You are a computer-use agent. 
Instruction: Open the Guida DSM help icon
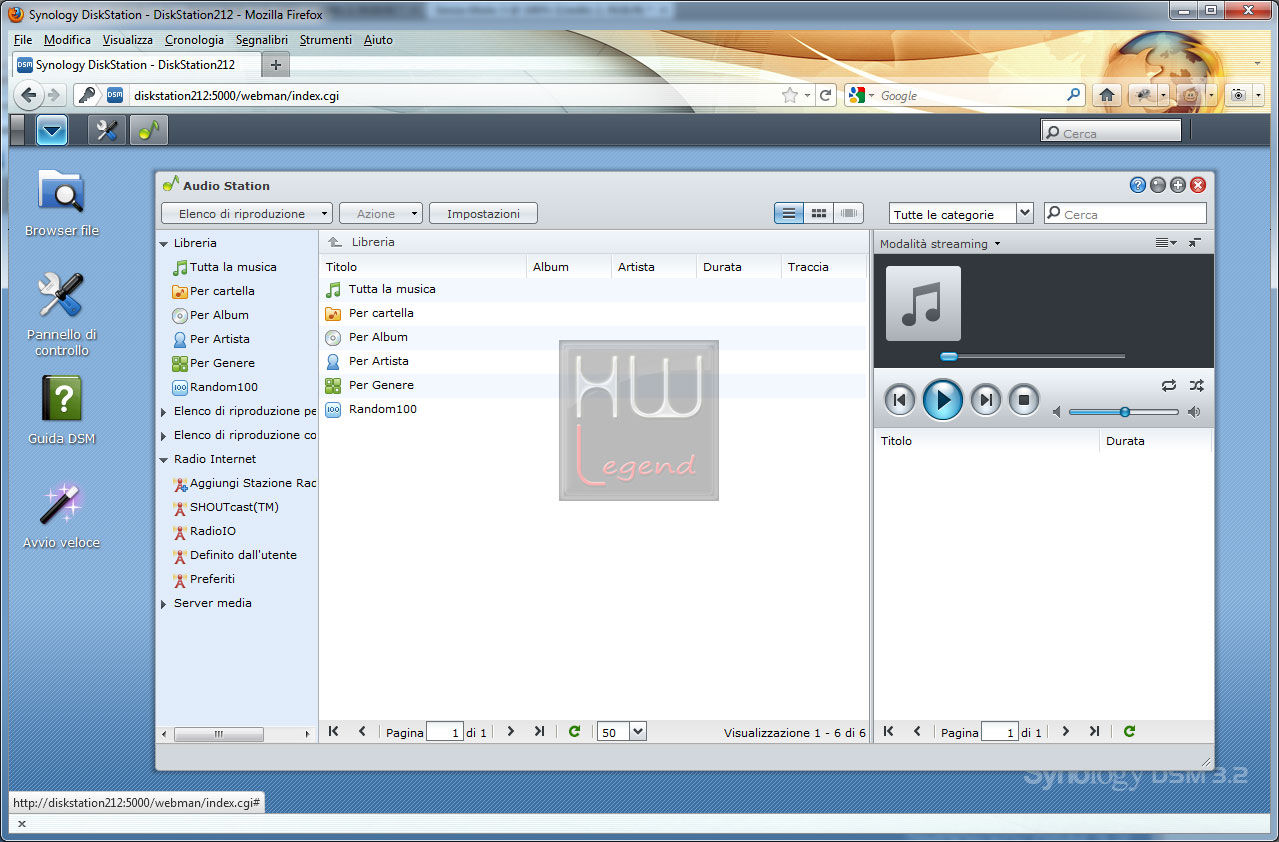coord(61,410)
